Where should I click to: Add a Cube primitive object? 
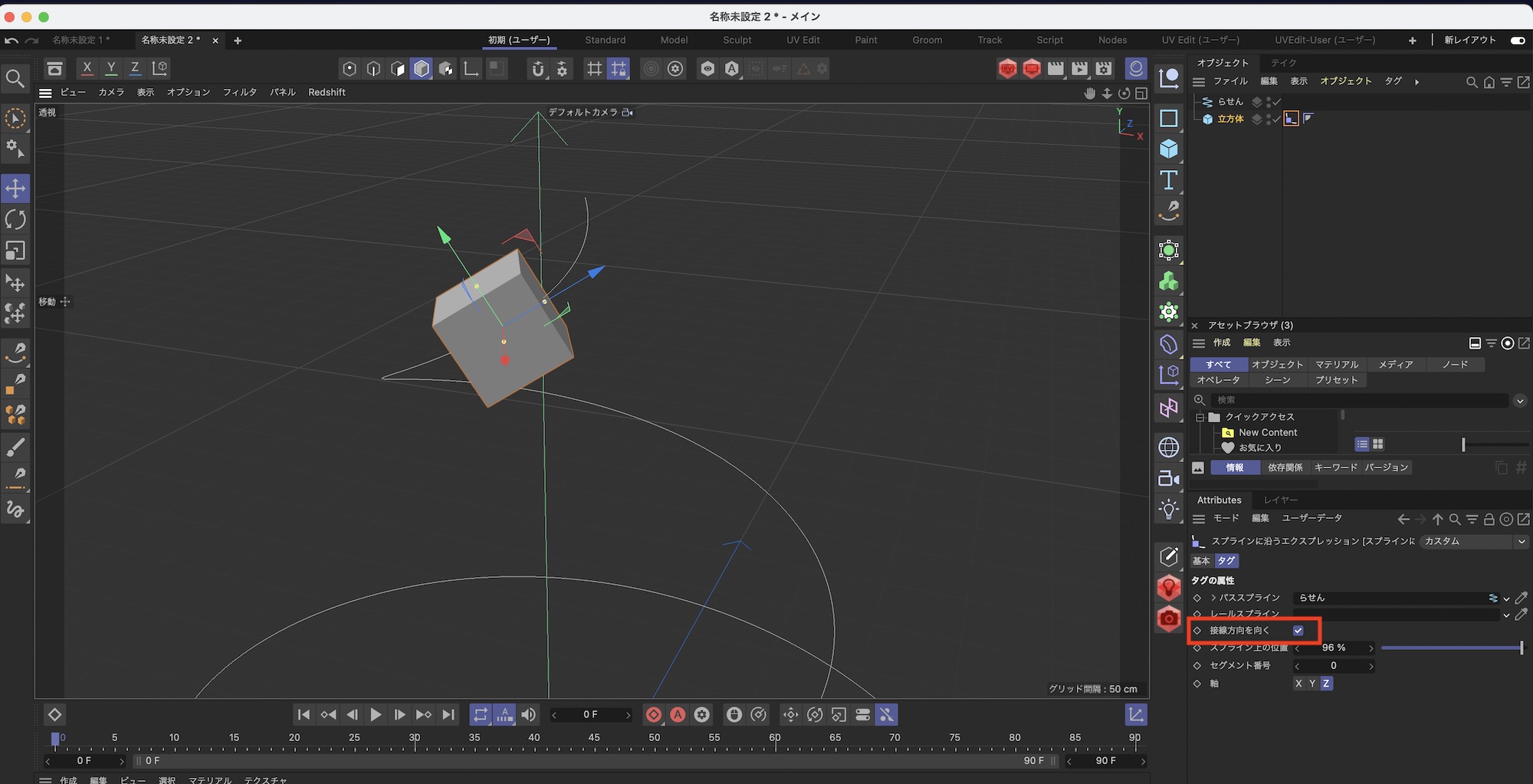(1168, 149)
